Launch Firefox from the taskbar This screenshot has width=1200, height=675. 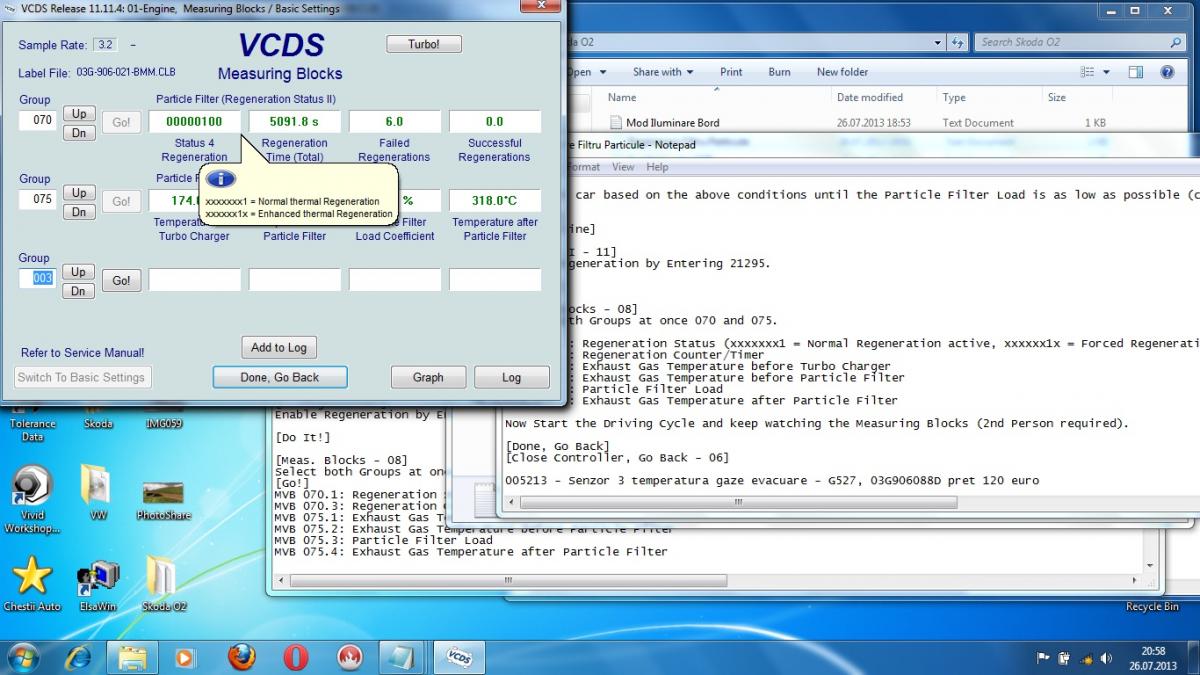pyautogui.click(x=241, y=657)
